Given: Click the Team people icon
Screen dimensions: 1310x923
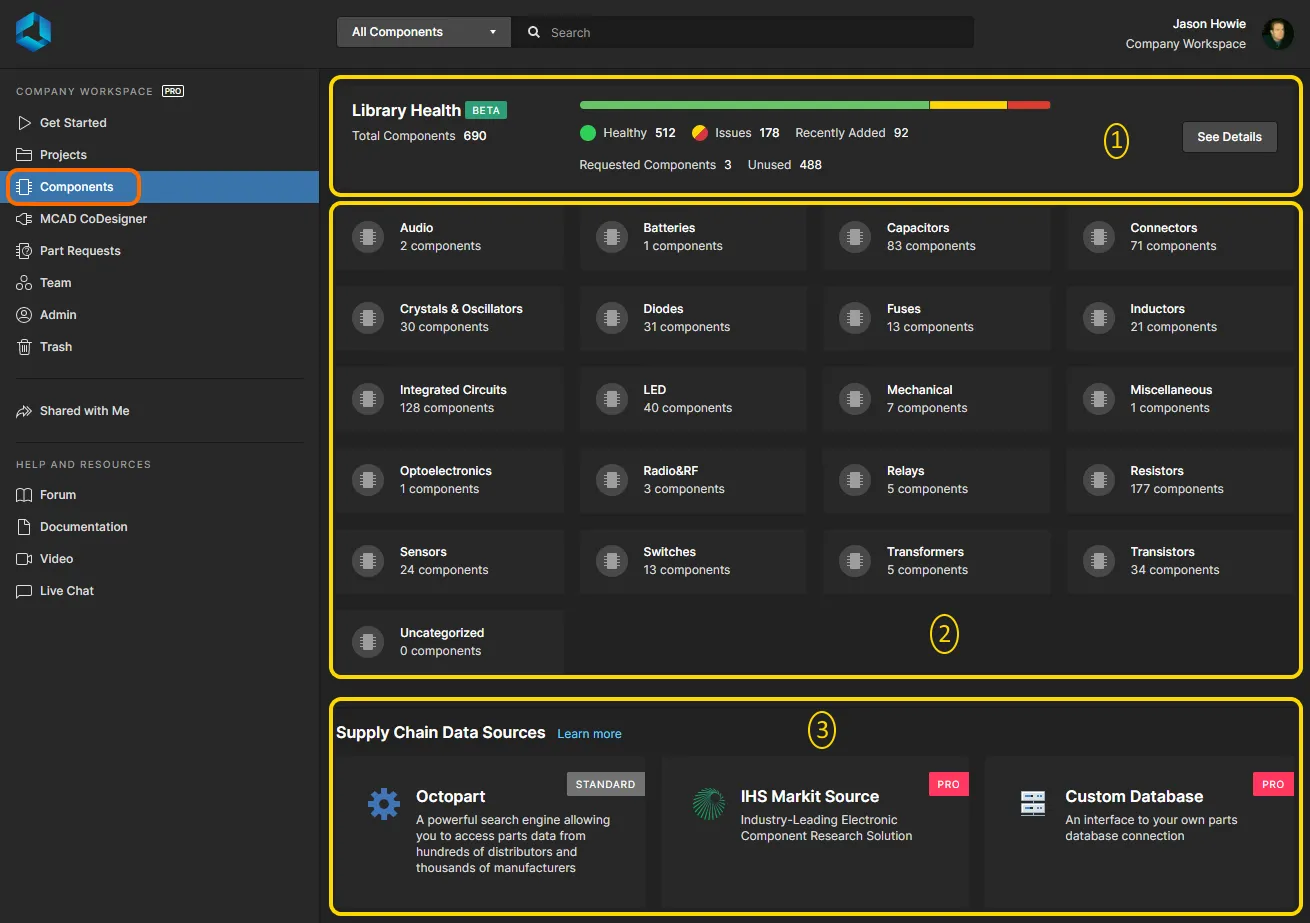Looking at the screenshot, I should click(24, 283).
